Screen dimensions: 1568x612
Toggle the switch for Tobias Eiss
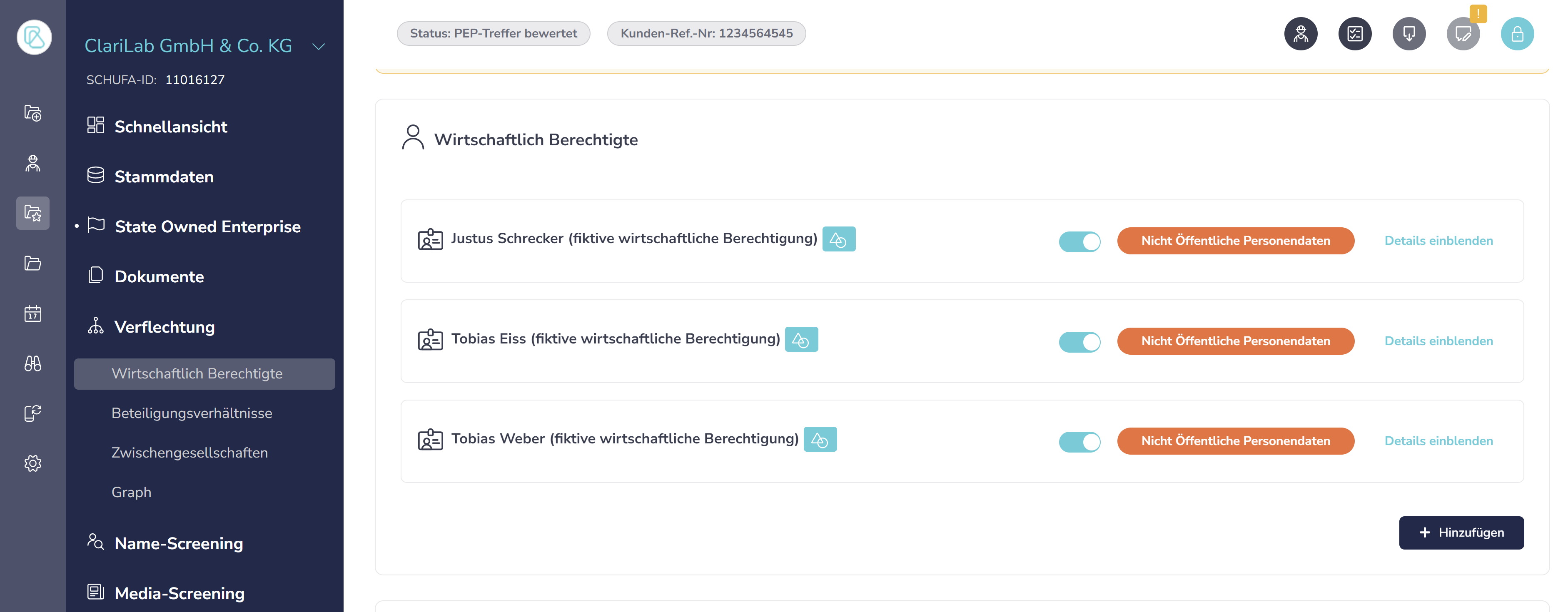coord(1080,342)
